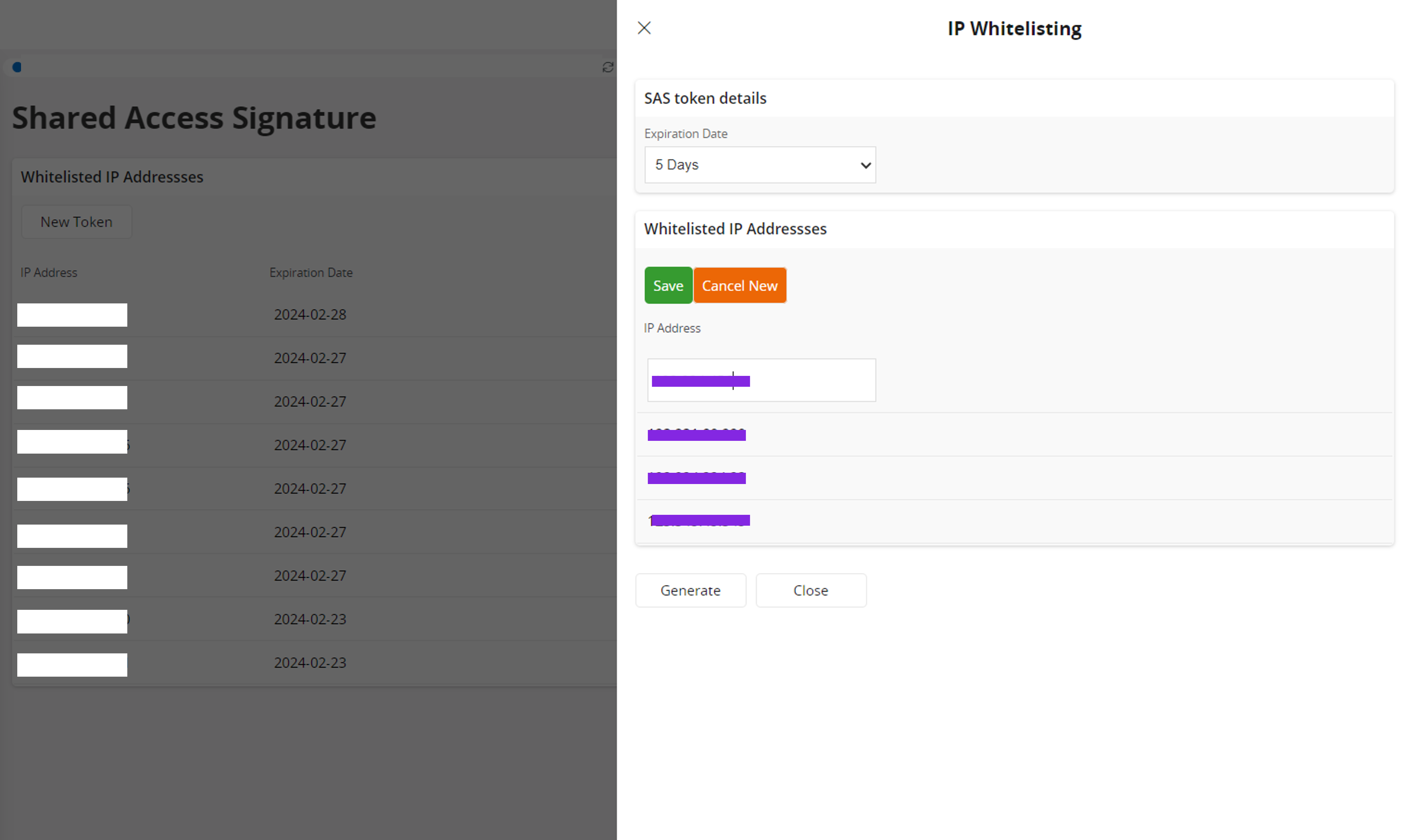Click the last table row dated 2024-02-23
Screen dimensions: 1408x840
click(x=309, y=663)
